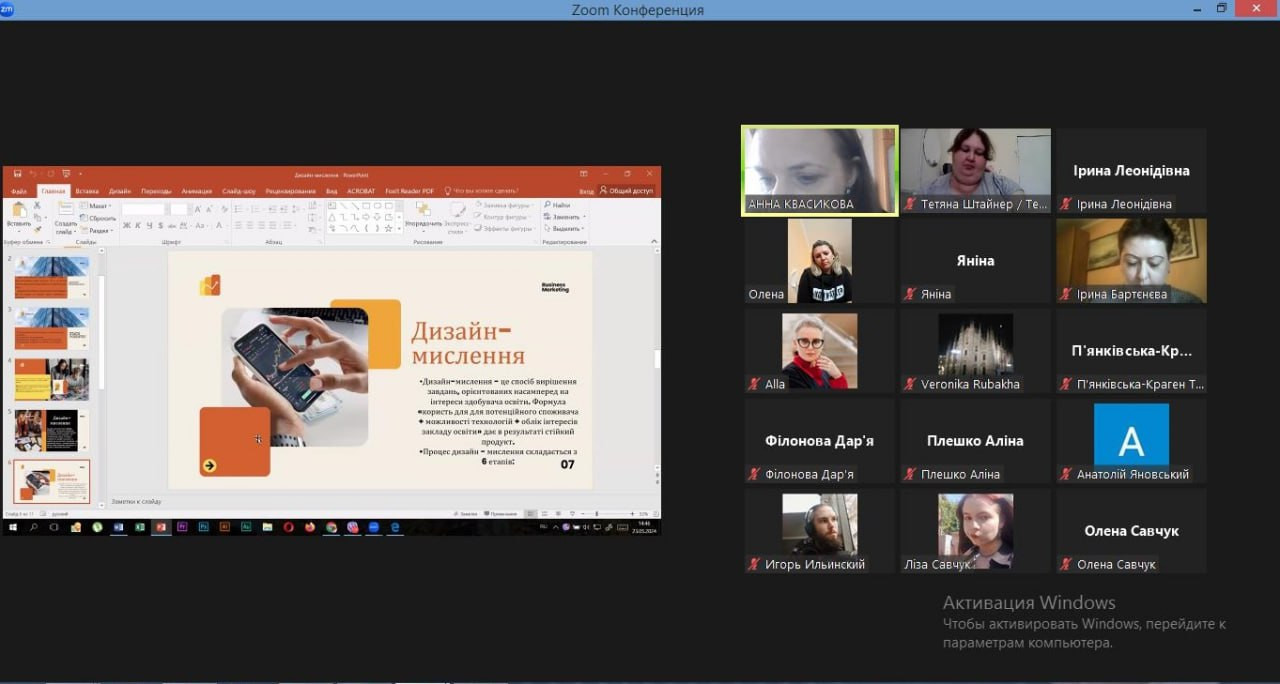Switch to the ACROBAT ribbon tab
Viewport: 1280px width, 684px height.
(361, 191)
